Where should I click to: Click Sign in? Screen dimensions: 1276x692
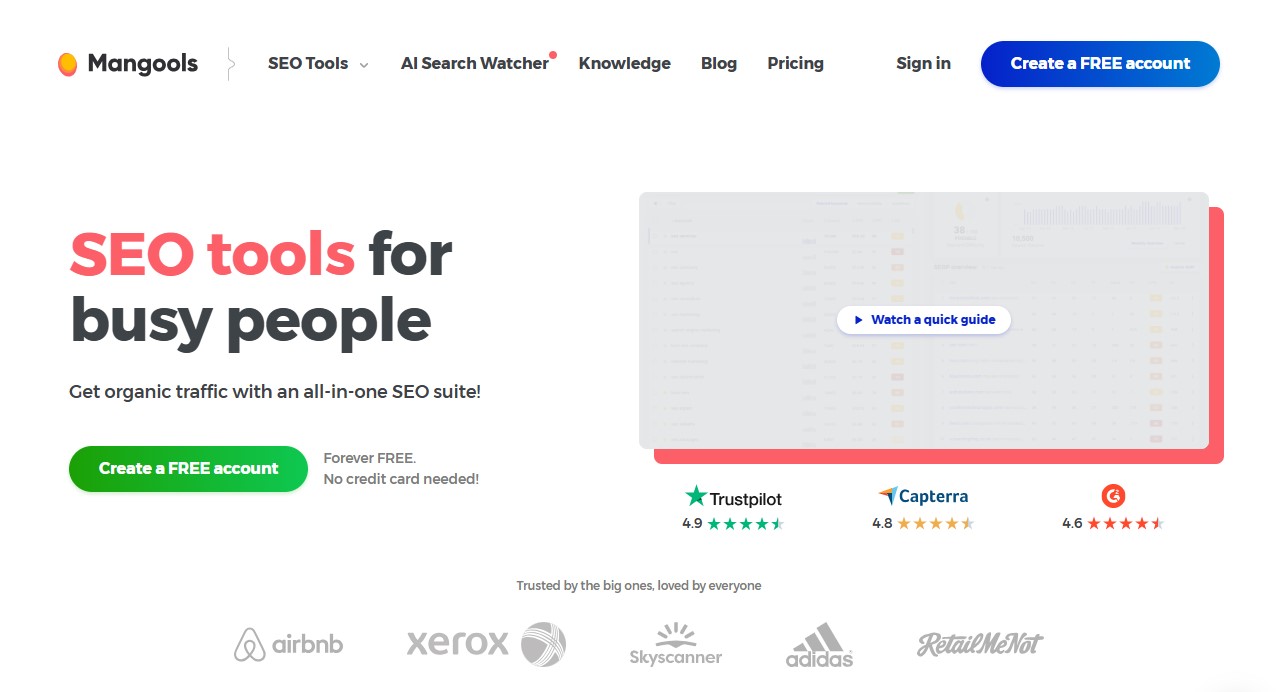[x=923, y=63]
